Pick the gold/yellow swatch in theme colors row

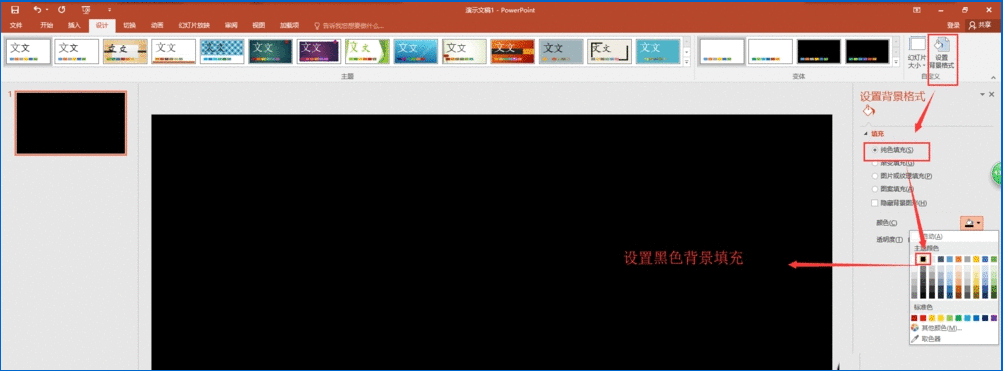pyautogui.click(x=976, y=259)
